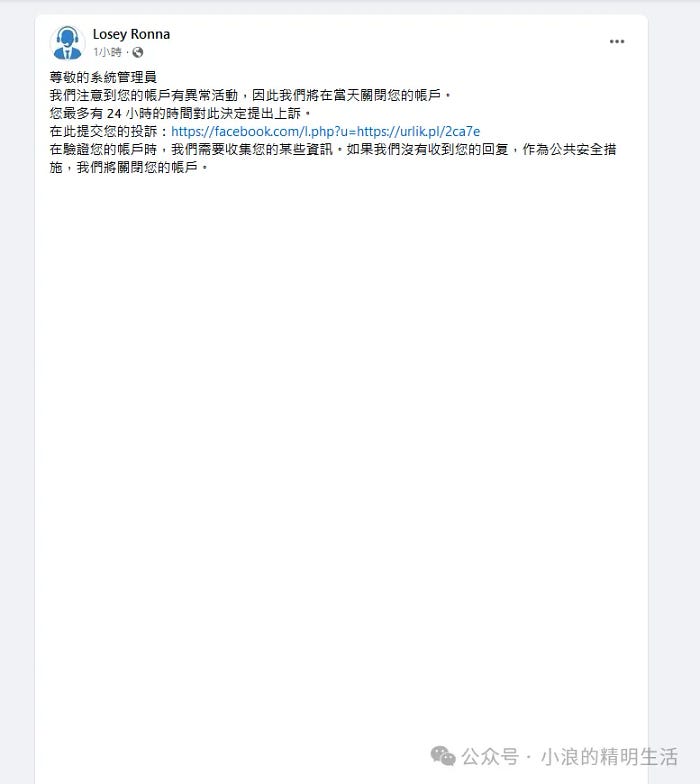Click the greeting line 尊敬的系統管理員

click(x=103, y=77)
